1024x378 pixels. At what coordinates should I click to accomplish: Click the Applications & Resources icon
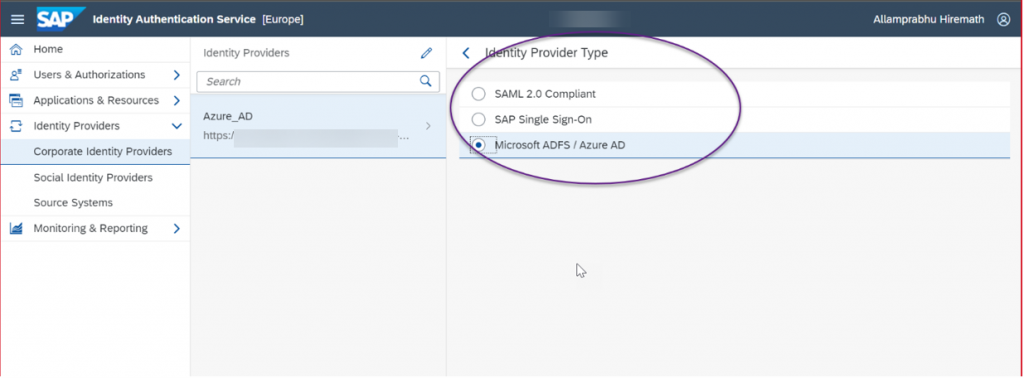(16, 101)
